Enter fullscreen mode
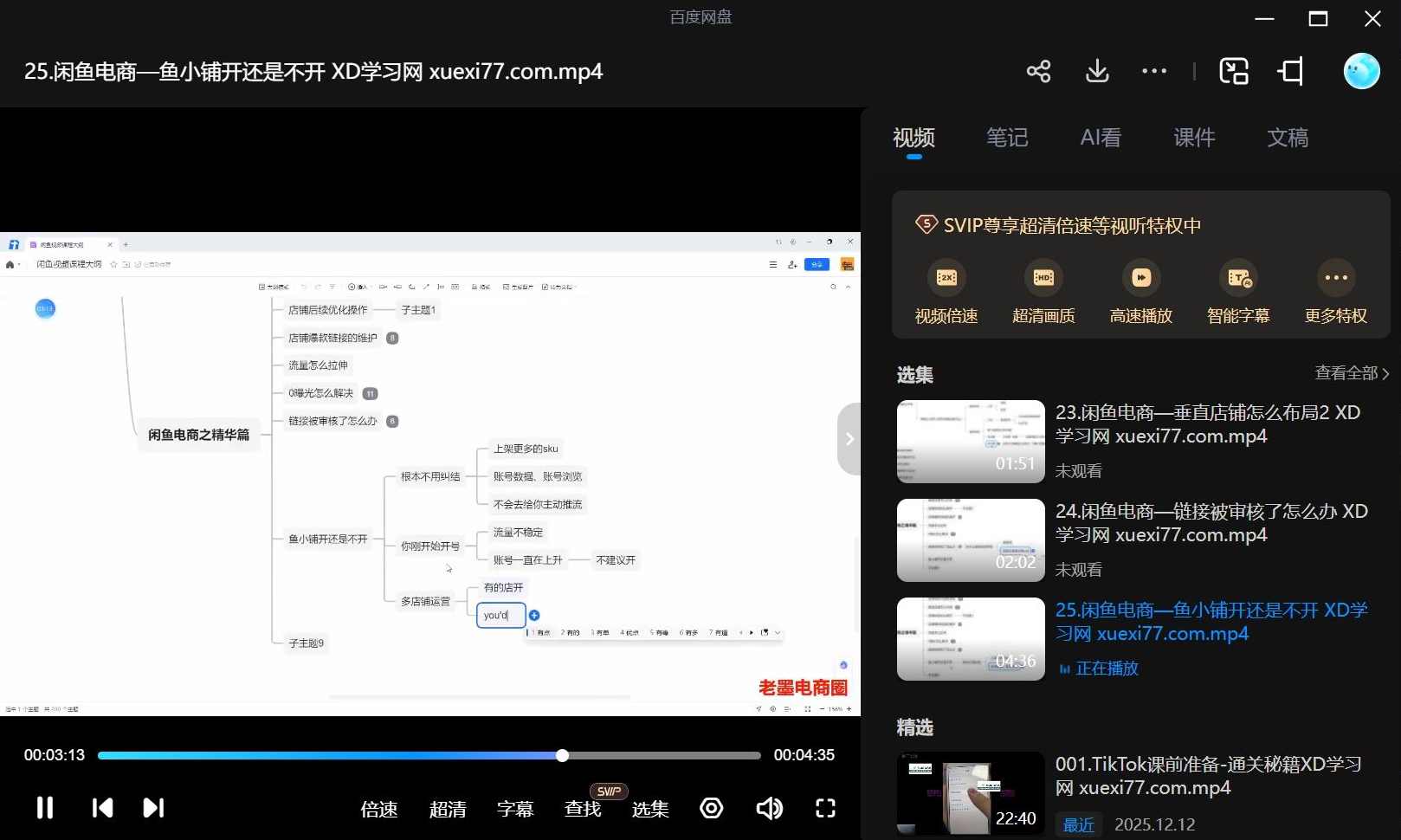 (x=825, y=808)
